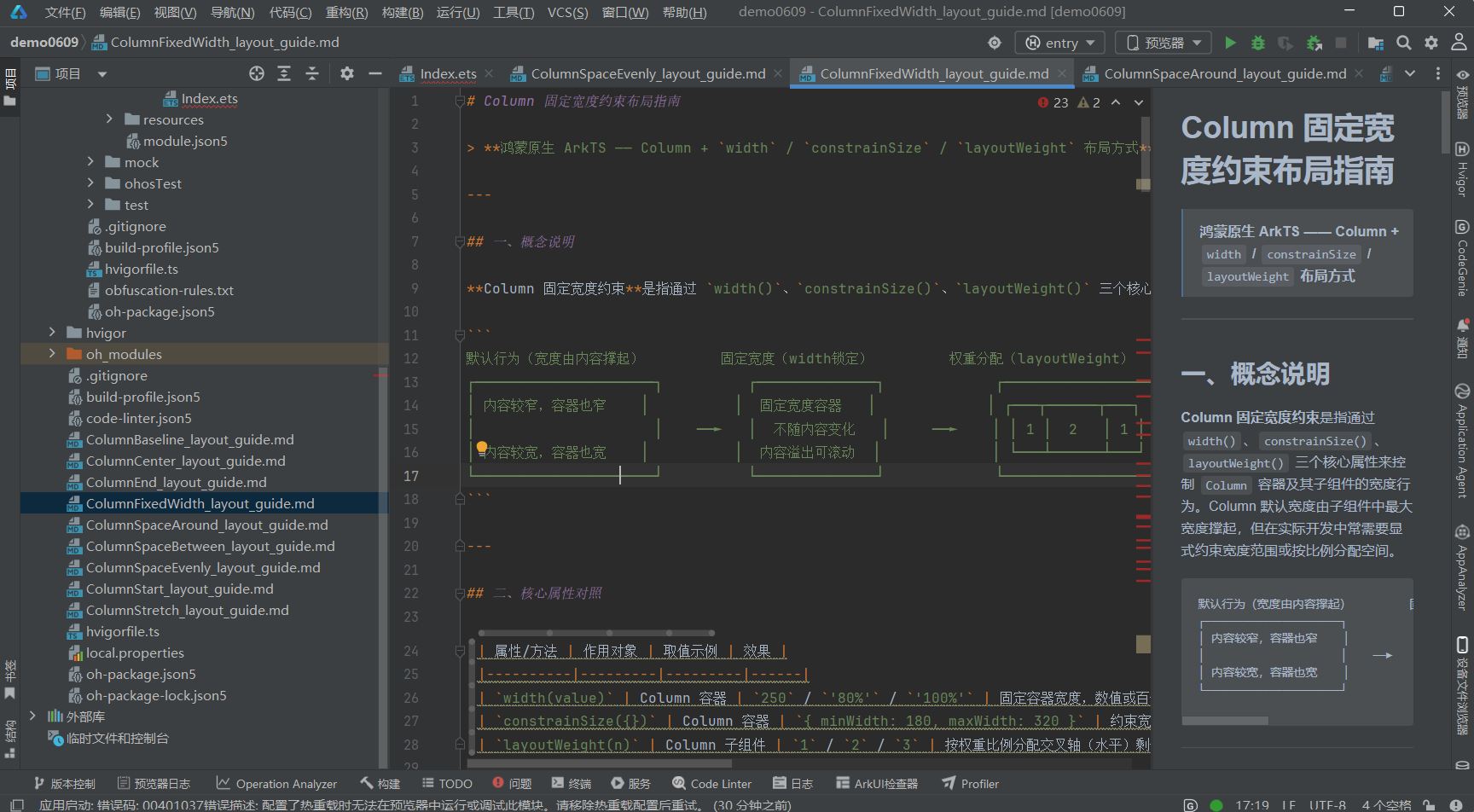1474x812 pixels.
Task: Open the 文件(F) menu
Action: [x=65, y=12]
